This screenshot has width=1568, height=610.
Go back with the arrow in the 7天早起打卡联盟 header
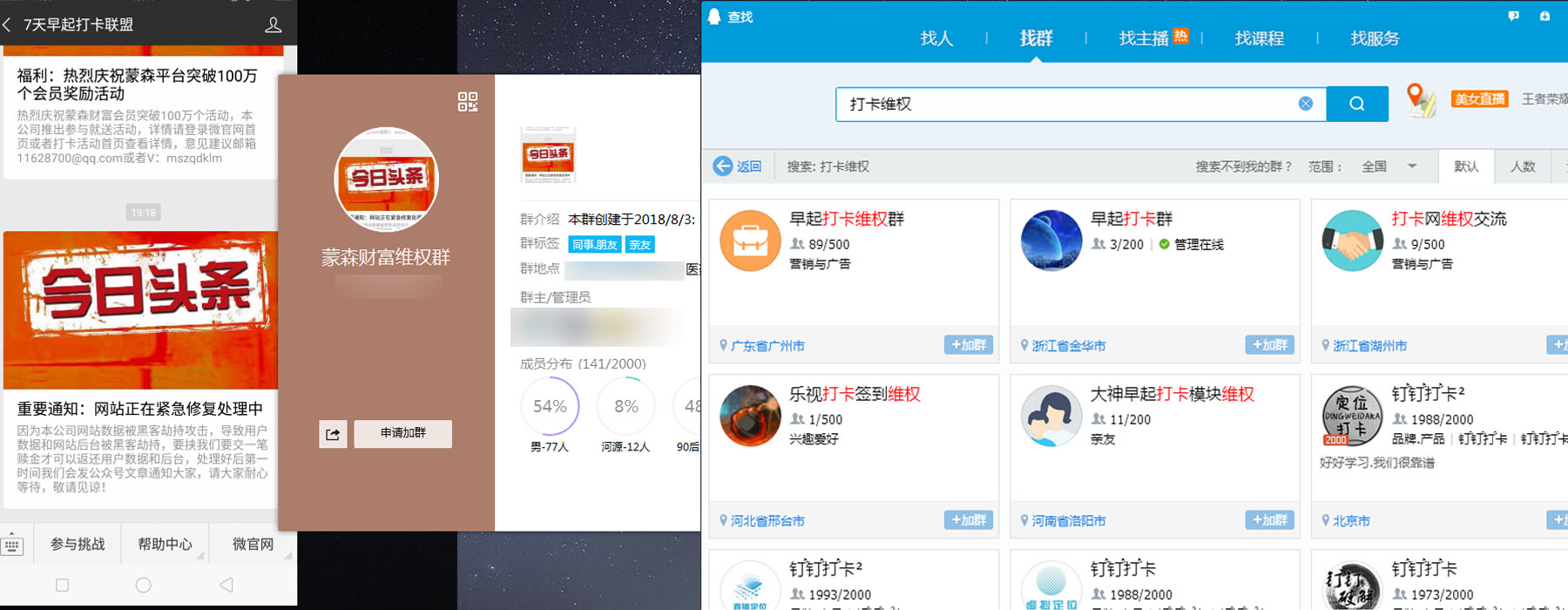(8, 25)
